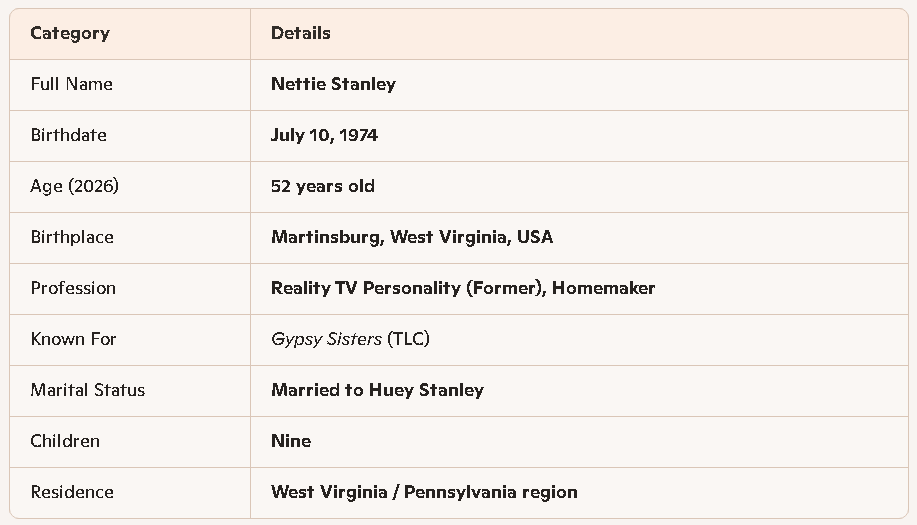This screenshot has width=917, height=525.
Task: Select the Profession label cell
Action: pyautogui.click(x=73, y=288)
